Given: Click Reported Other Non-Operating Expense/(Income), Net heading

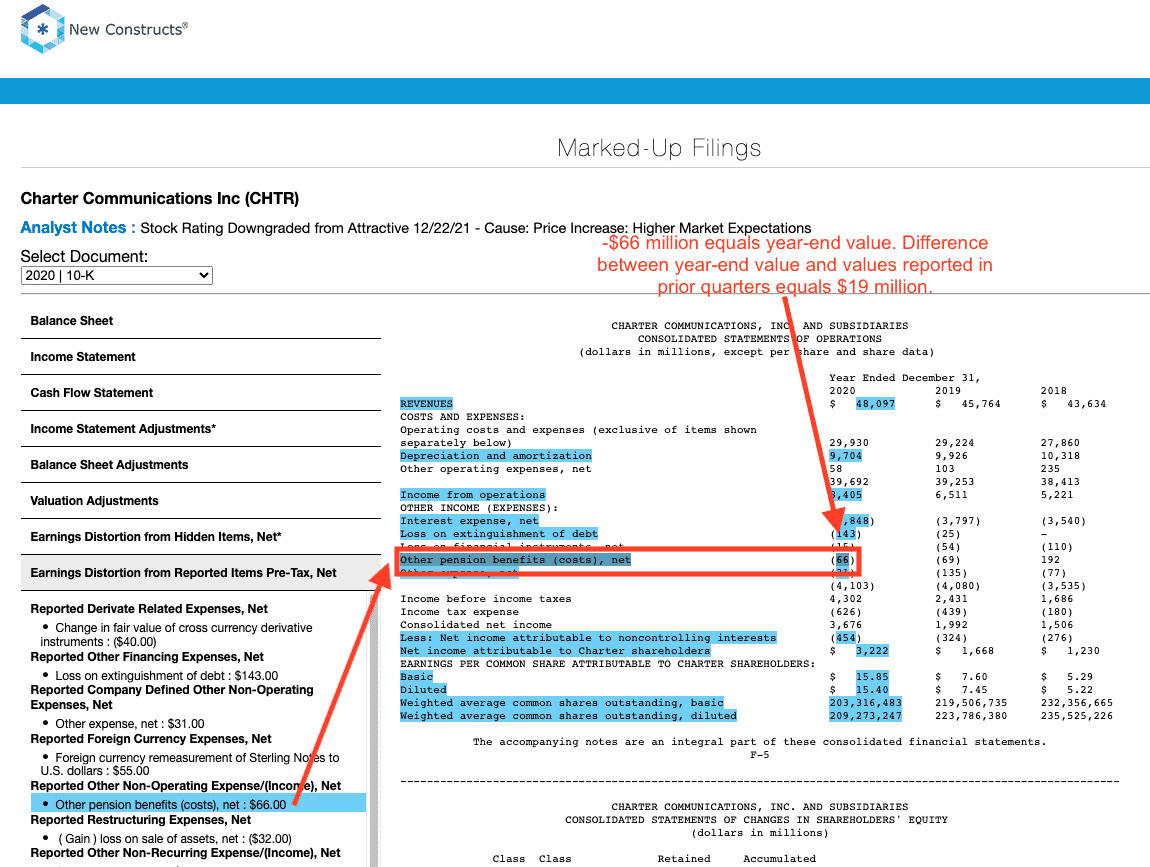Looking at the screenshot, I should tap(186, 786).
